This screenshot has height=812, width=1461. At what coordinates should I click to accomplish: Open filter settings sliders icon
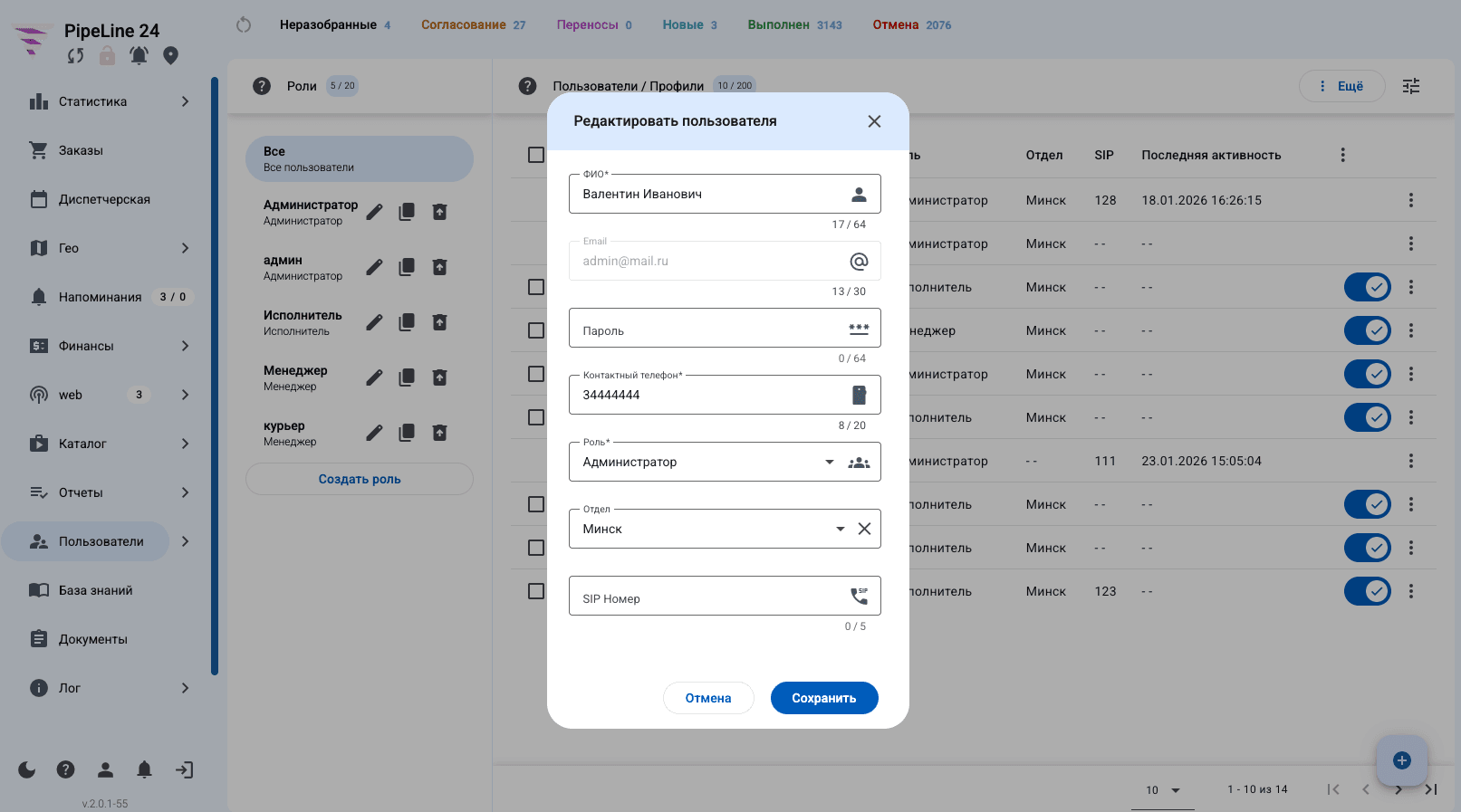coord(1411,86)
